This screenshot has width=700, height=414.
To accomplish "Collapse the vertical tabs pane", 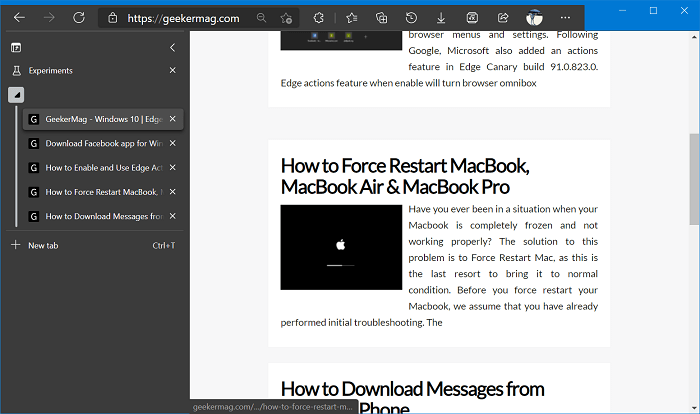I will coord(173,47).
